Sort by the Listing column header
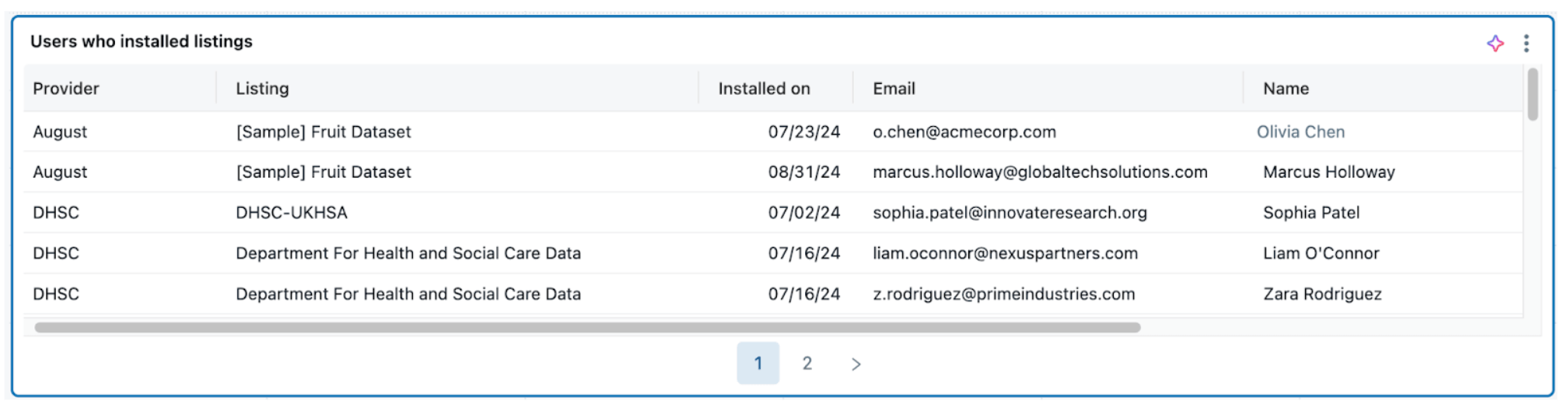Image resolution: width=1568 pixels, height=408 pixels. coord(262,89)
